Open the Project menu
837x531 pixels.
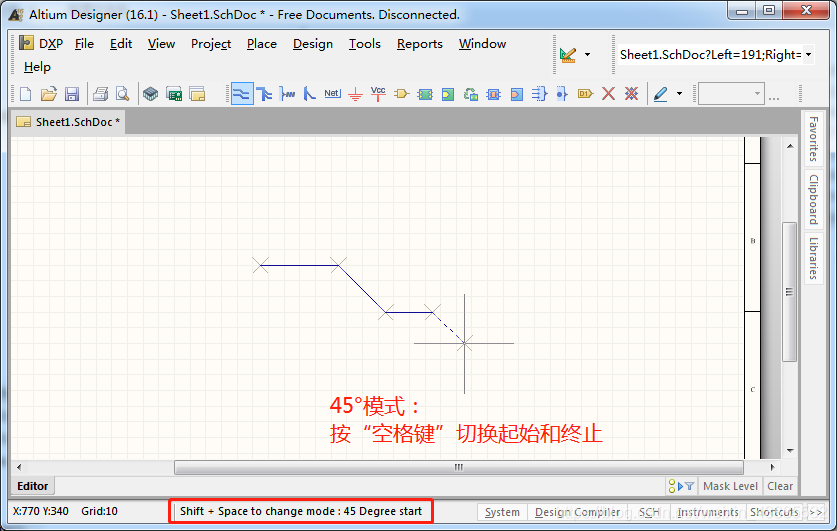pos(211,44)
